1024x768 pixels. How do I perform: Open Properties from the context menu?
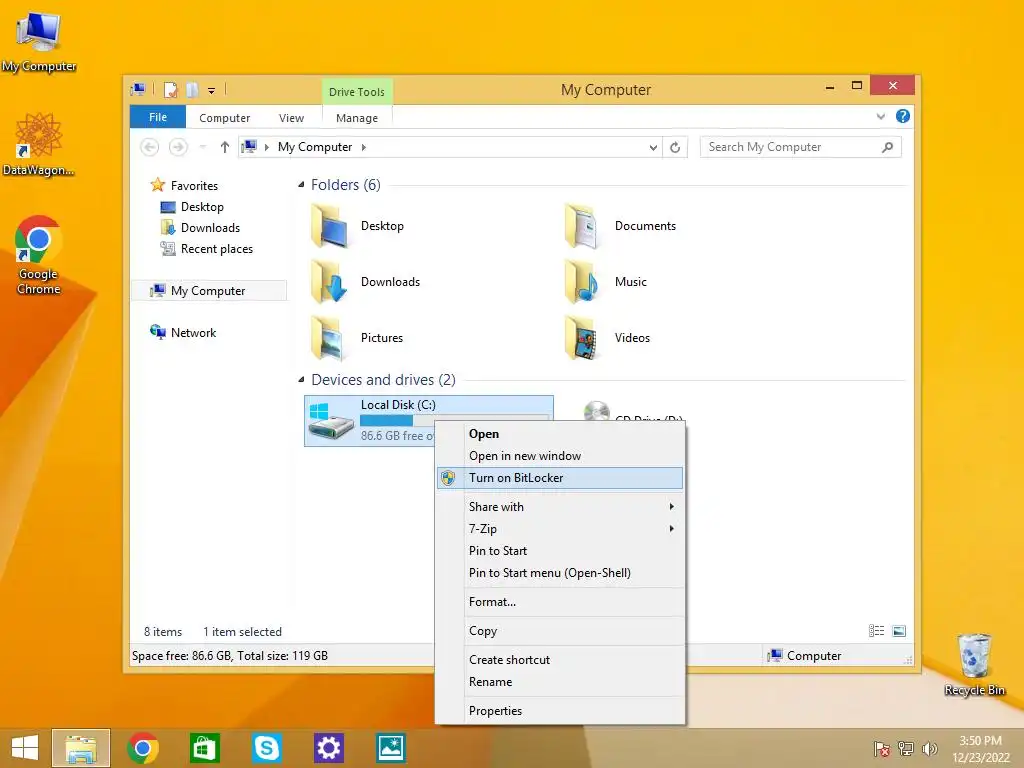pos(560,711)
